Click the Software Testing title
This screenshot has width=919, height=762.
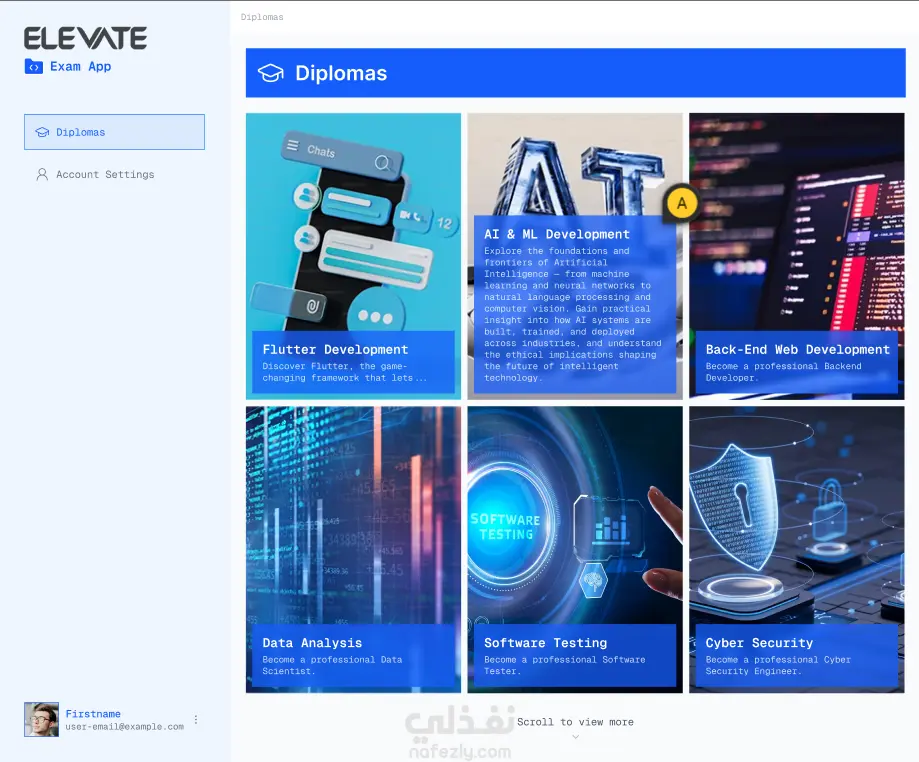pyautogui.click(x=546, y=642)
